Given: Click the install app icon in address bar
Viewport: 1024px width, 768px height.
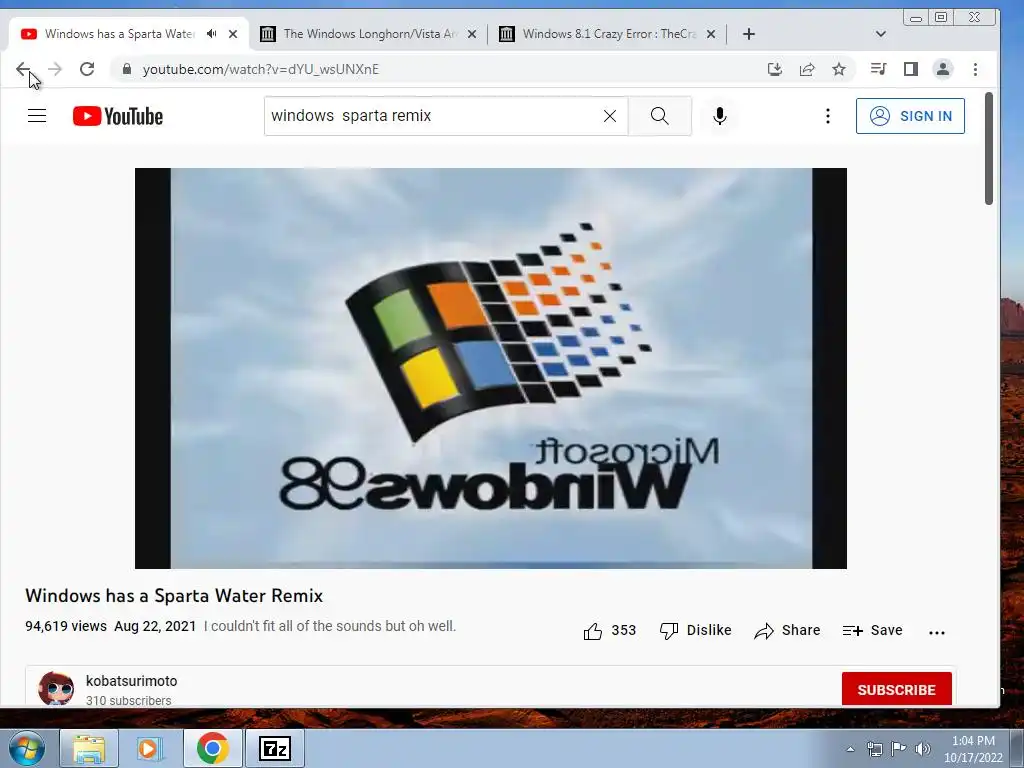Looking at the screenshot, I should coord(775,69).
